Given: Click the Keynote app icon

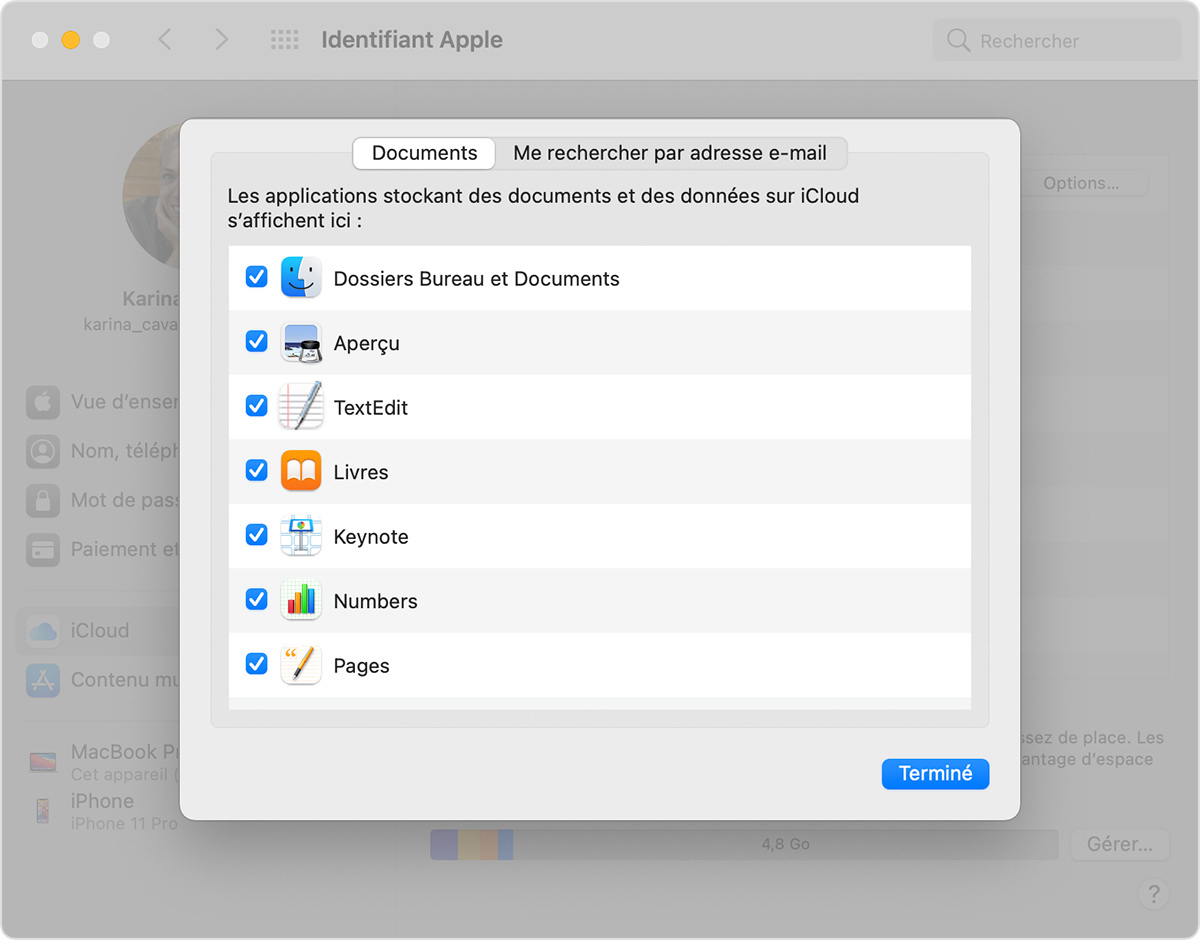Looking at the screenshot, I should (x=301, y=536).
